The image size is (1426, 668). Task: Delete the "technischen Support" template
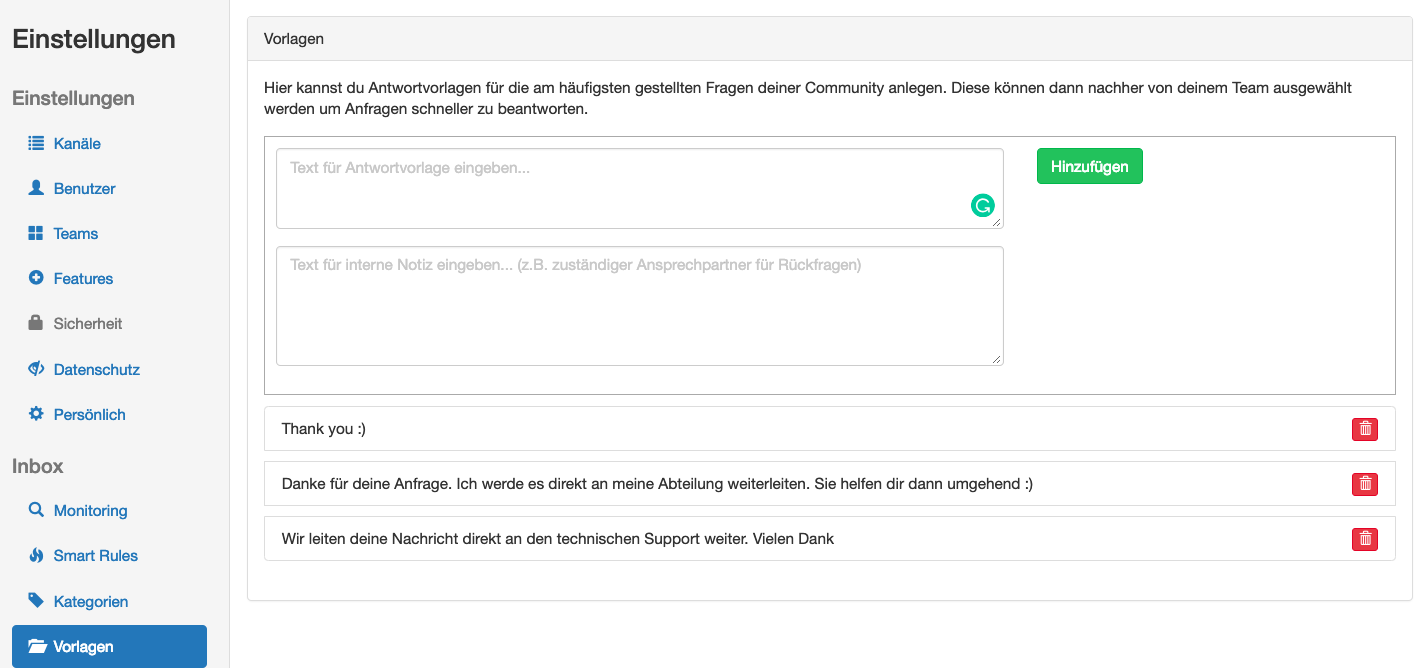coord(1364,539)
